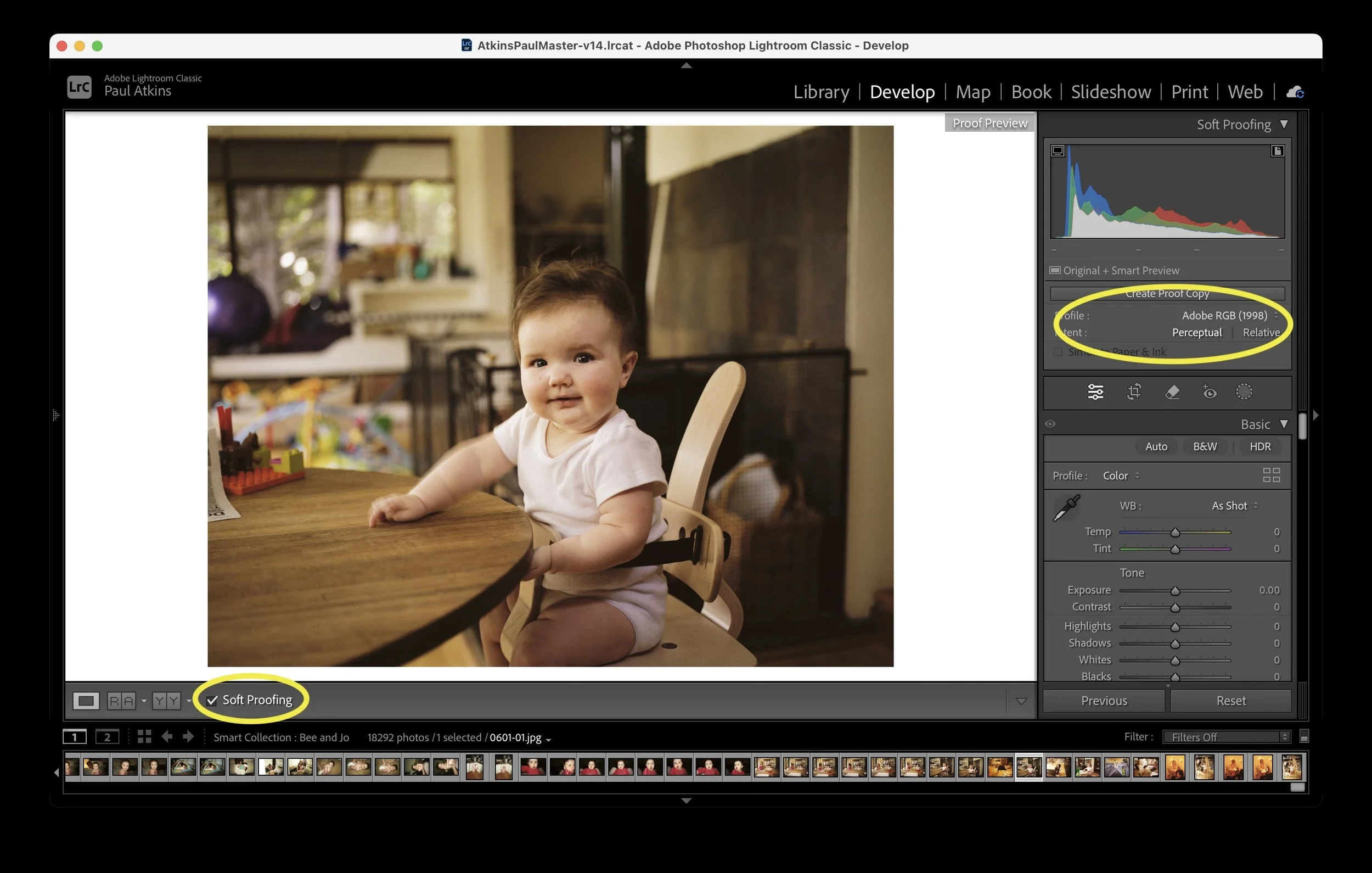Open the profile browser grid icon
Screen dimensions: 1372x873
(1271, 475)
